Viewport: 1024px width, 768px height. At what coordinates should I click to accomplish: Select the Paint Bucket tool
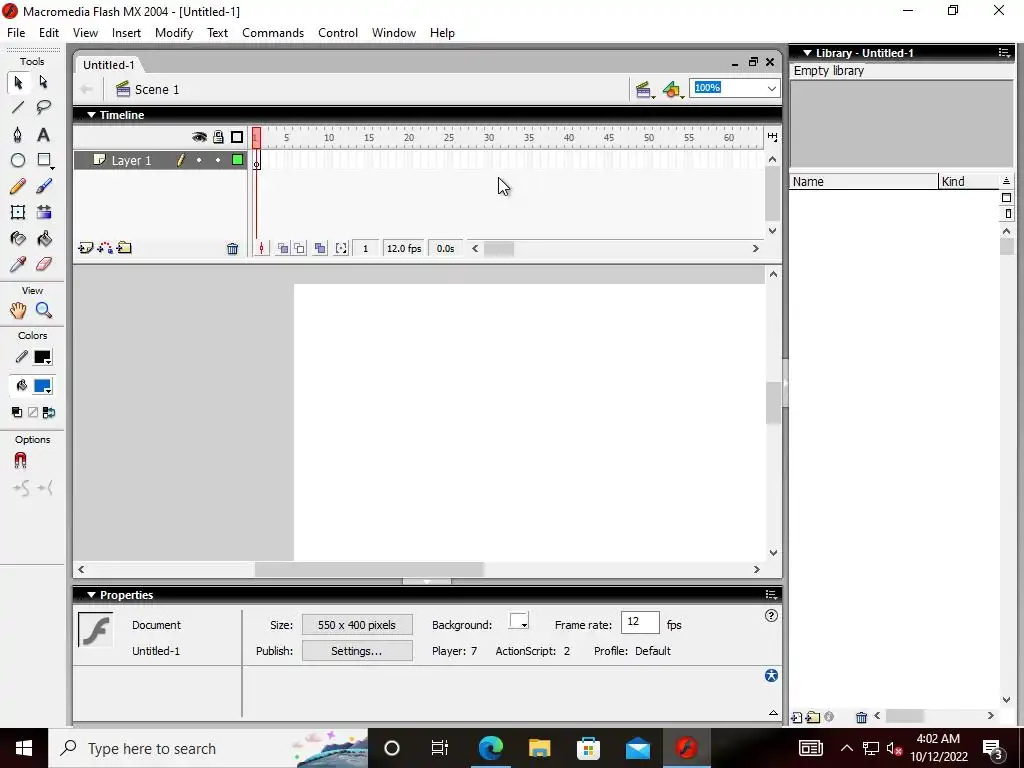click(x=43, y=239)
